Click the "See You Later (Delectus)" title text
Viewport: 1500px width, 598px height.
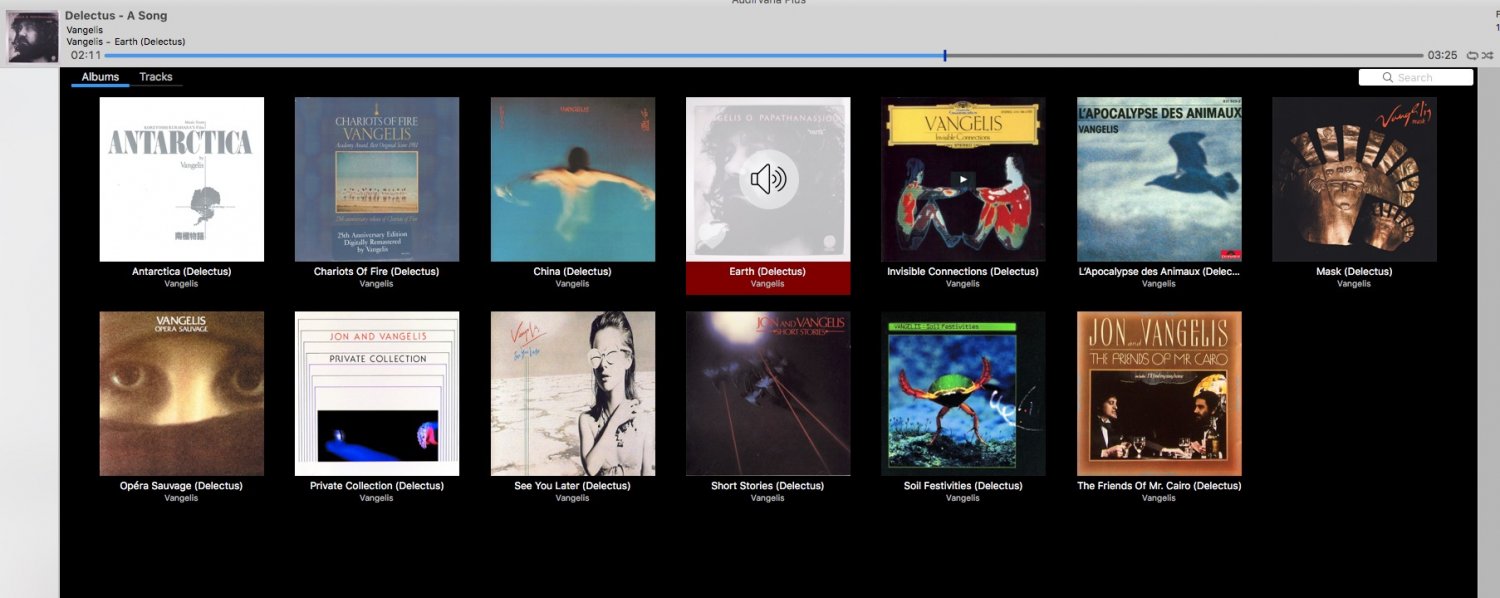[x=573, y=486]
